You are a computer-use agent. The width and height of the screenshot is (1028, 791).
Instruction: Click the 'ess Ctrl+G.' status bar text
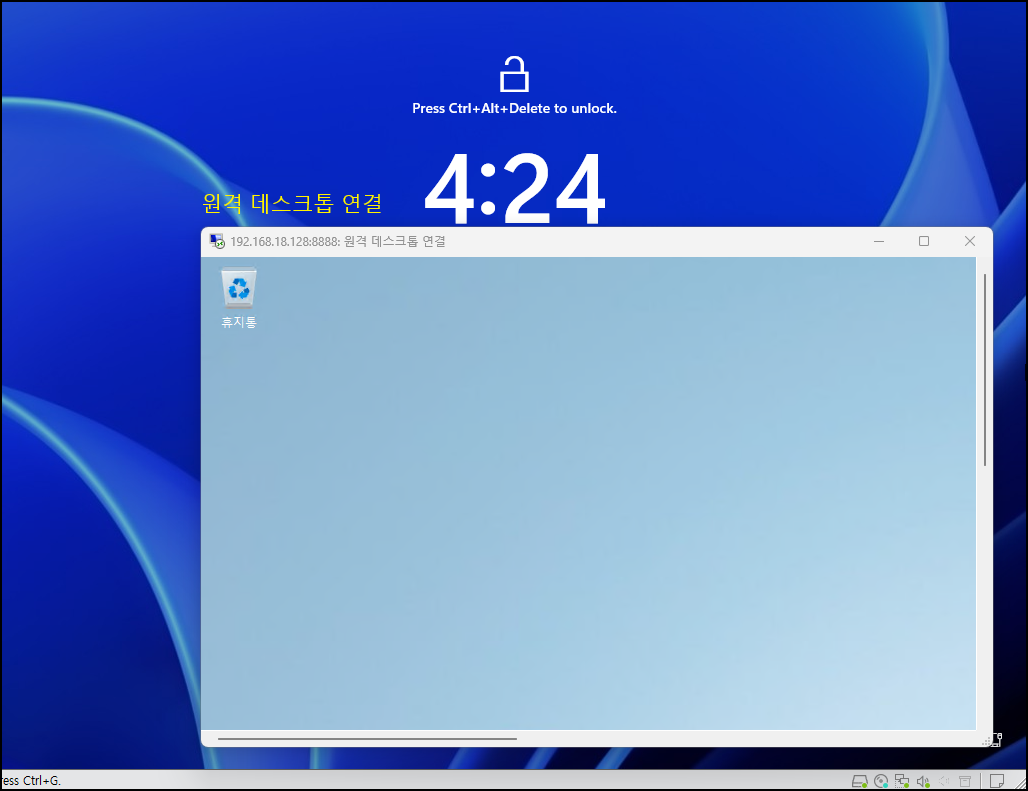click(31, 781)
